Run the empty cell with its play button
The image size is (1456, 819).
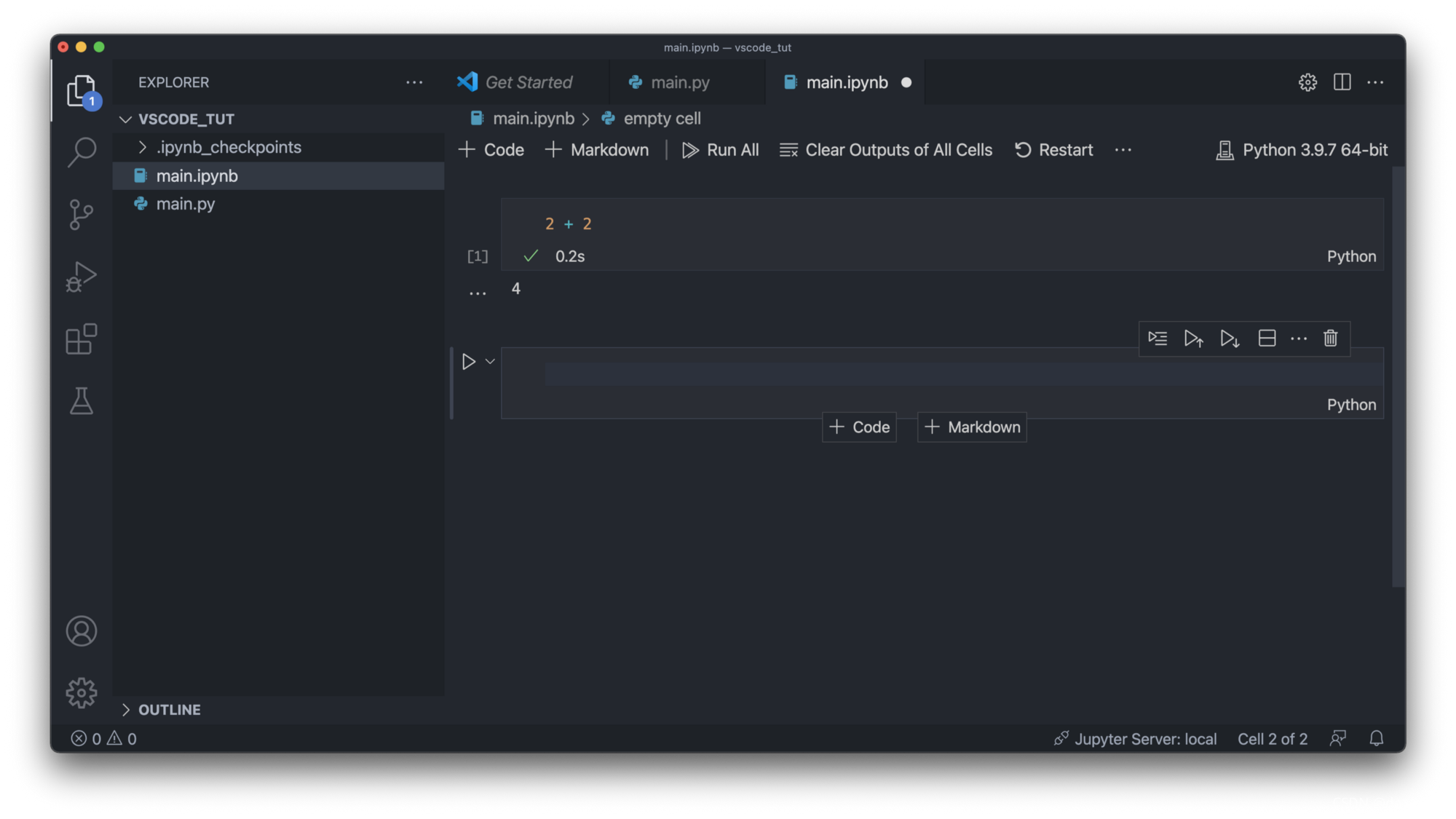point(468,361)
